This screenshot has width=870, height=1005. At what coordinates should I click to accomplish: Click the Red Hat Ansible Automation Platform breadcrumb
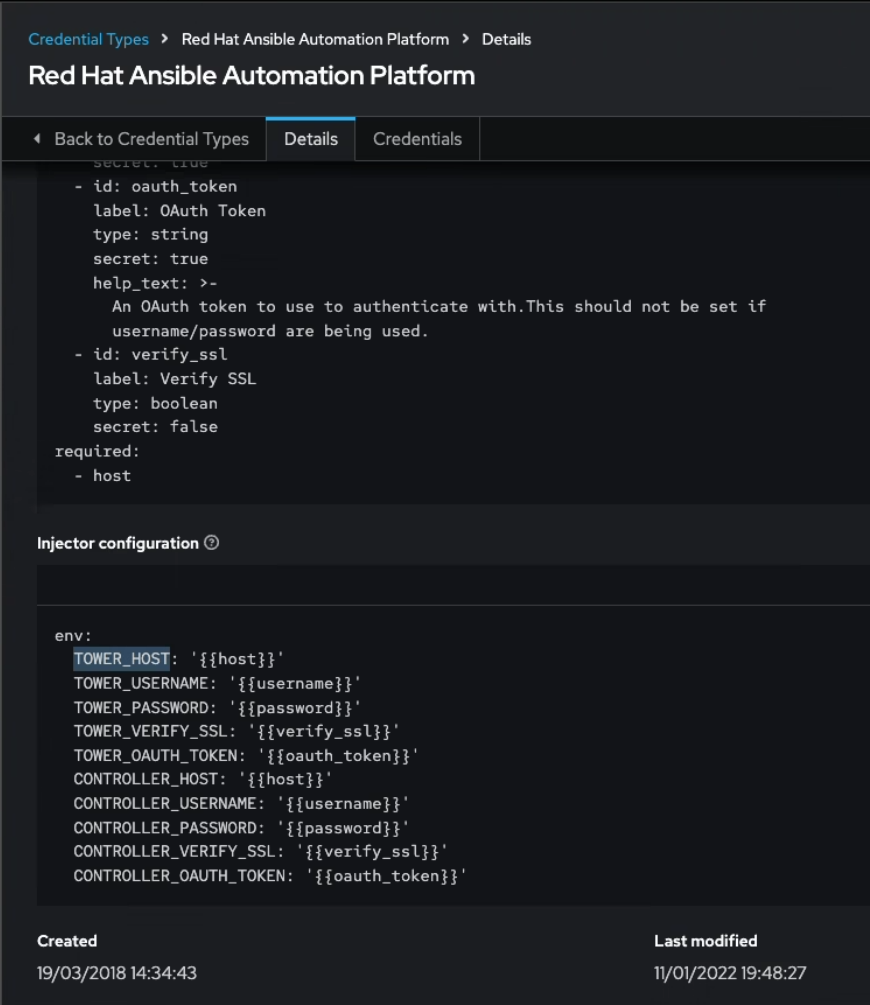(x=315, y=39)
